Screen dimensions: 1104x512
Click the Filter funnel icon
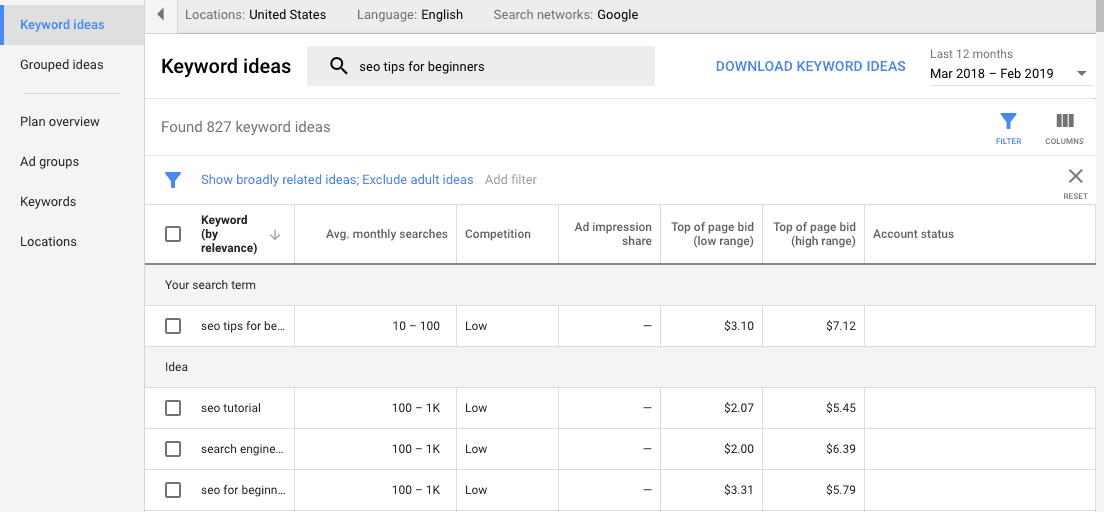tap(1008, 122)
